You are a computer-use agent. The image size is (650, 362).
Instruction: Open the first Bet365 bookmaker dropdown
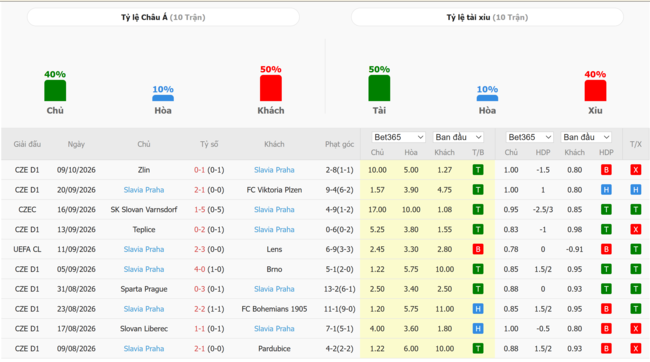click(398, 137)
